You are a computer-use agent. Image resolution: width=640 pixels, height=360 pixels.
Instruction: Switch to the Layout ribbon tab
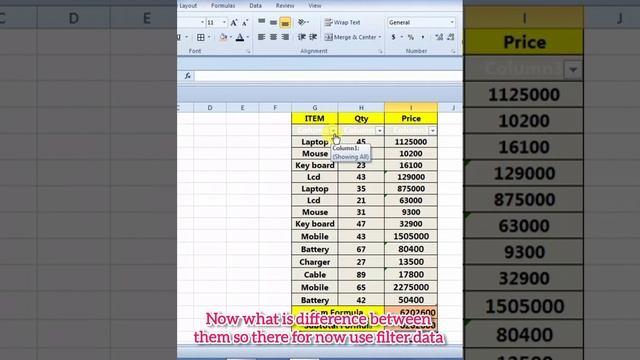click(x=188, y=6)
